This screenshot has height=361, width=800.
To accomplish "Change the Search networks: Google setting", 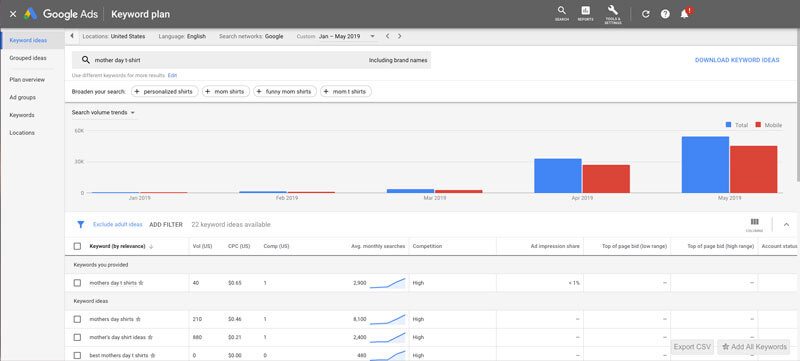I will coord(251,36).
